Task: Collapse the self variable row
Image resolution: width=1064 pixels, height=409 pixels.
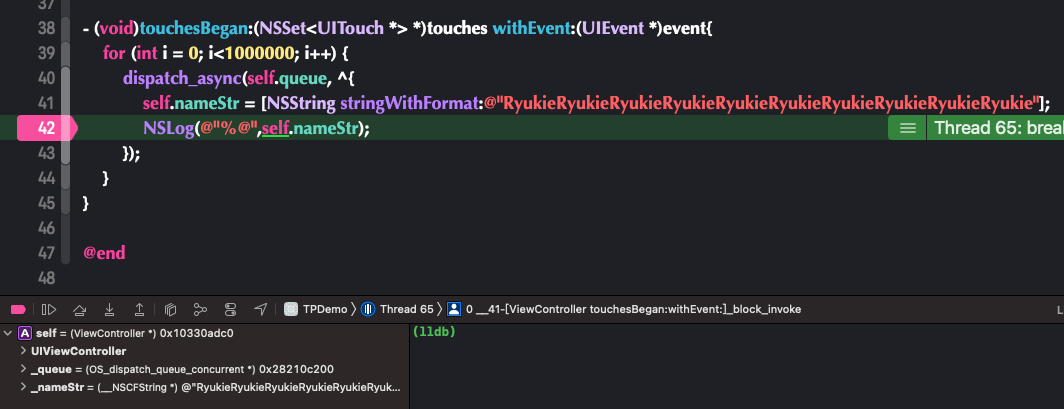Action: click(7, 333)
